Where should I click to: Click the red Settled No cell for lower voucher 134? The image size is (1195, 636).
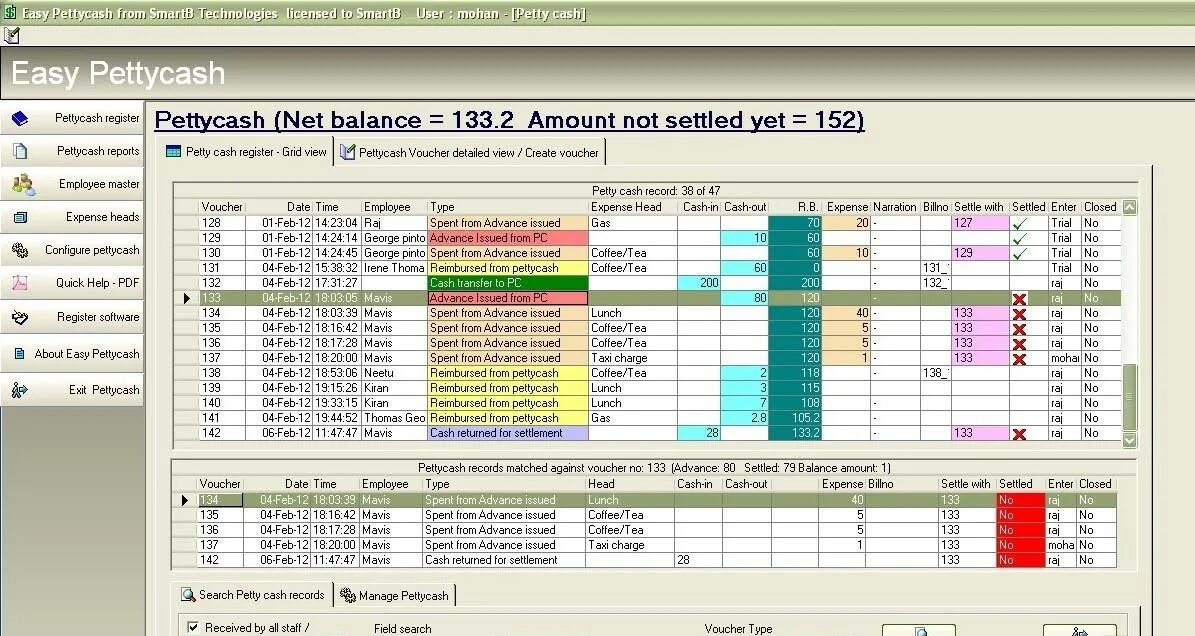pyautogui.click(x=1020, y=500)
